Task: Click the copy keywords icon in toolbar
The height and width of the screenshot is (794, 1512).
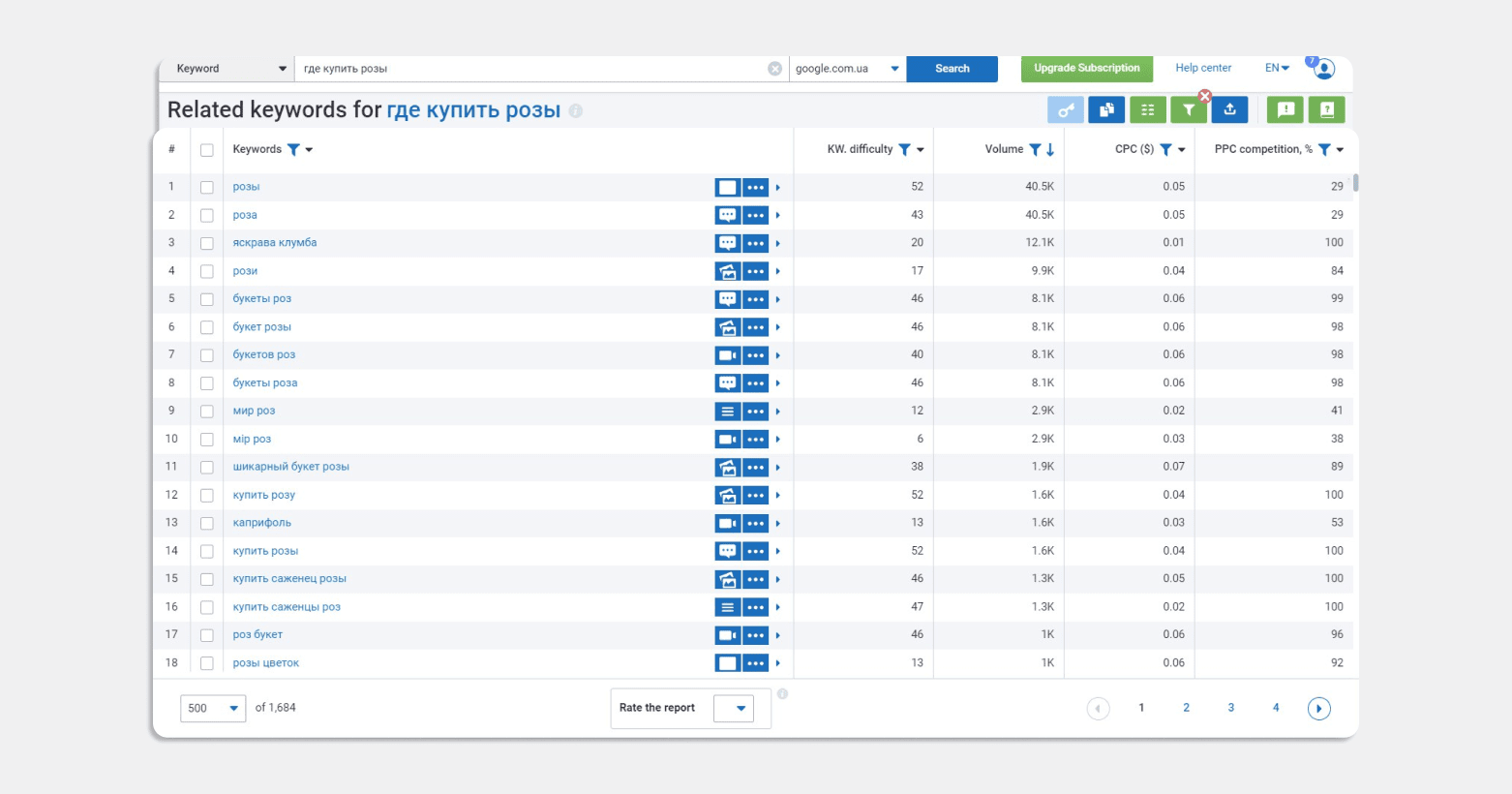Action: pyautogui.click(x=1106, y=110)
